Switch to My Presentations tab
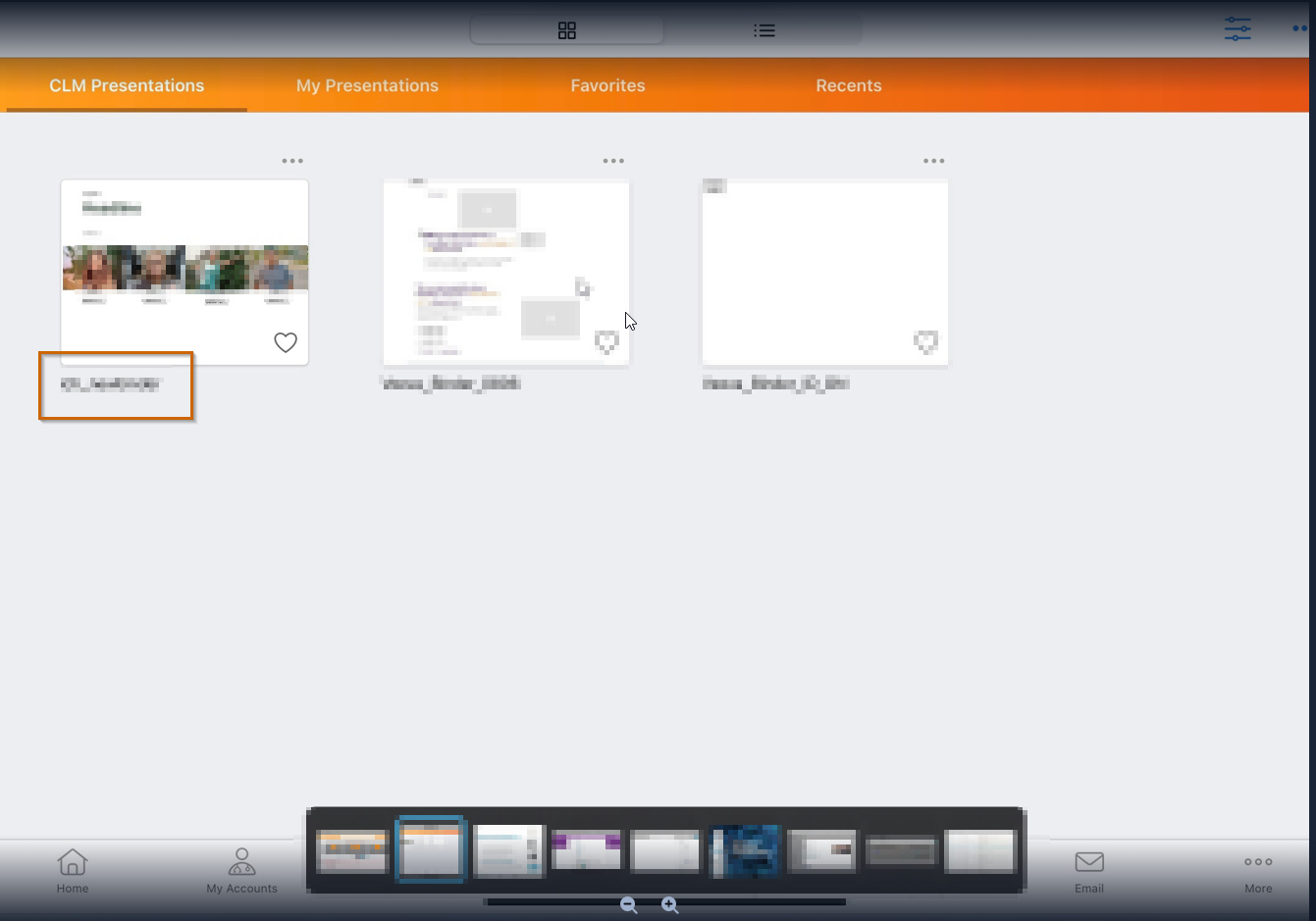1316x921 pixels. click(367, 85)
